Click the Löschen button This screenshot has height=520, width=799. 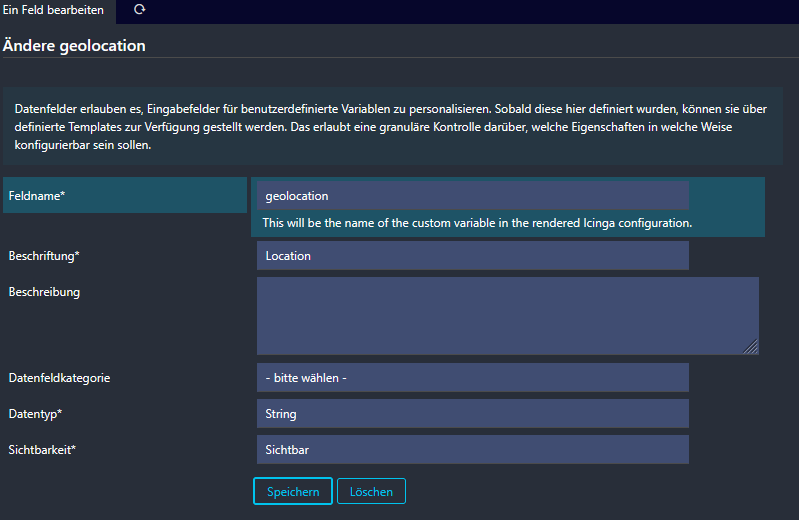coord(371,492)
